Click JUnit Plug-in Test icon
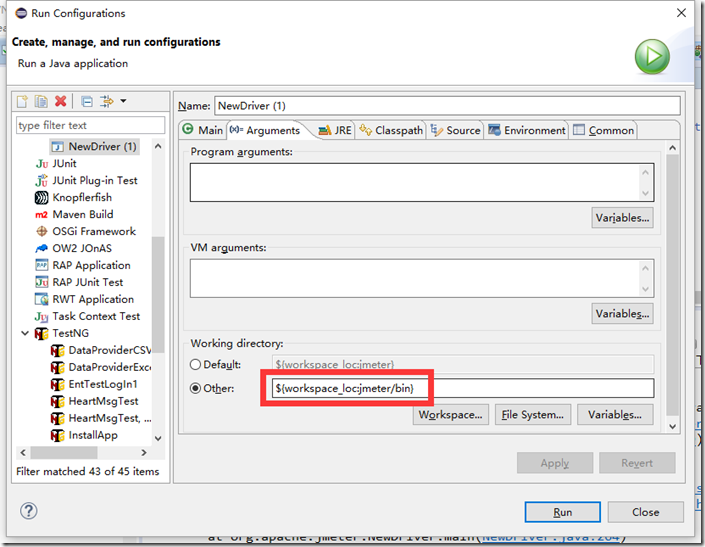705x547 pixels. [x=41, y=181]
